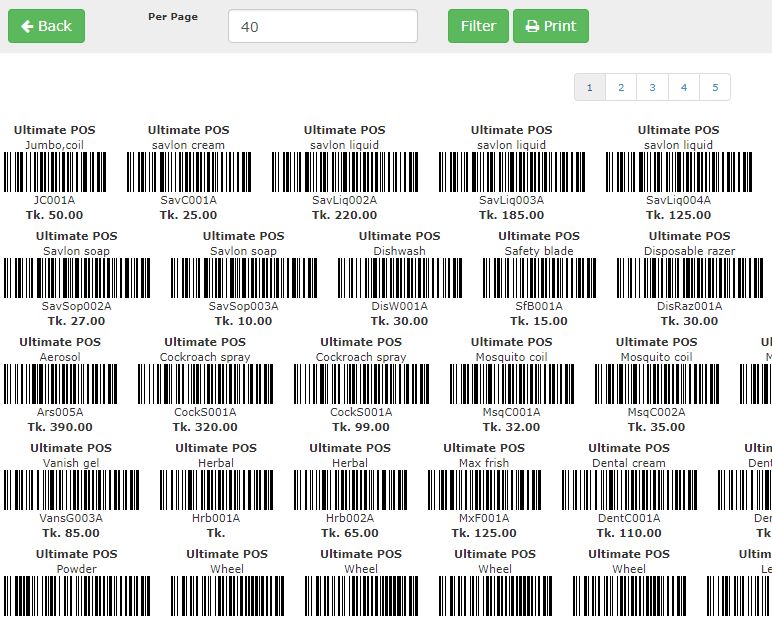Screen dimensions: 772x617
Task: Click the price 'Tk. 85.00'
Action: point(71,533)
